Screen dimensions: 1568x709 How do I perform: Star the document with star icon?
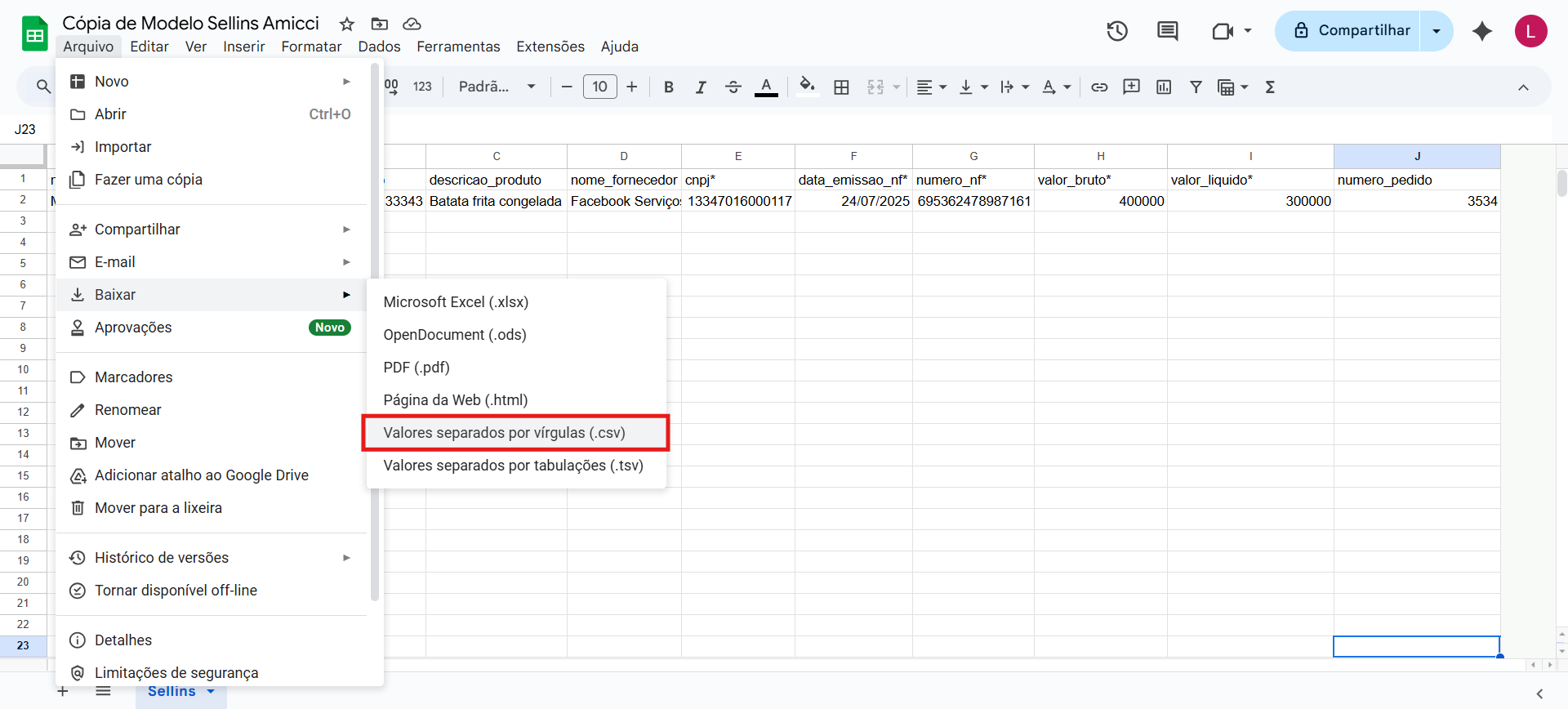347,24
